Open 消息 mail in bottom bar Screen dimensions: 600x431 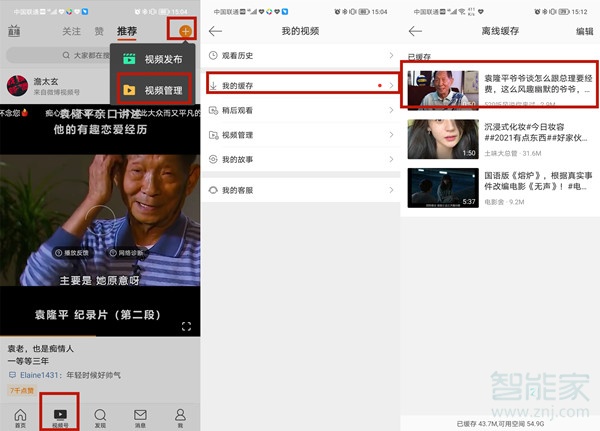tap(140, 418)
